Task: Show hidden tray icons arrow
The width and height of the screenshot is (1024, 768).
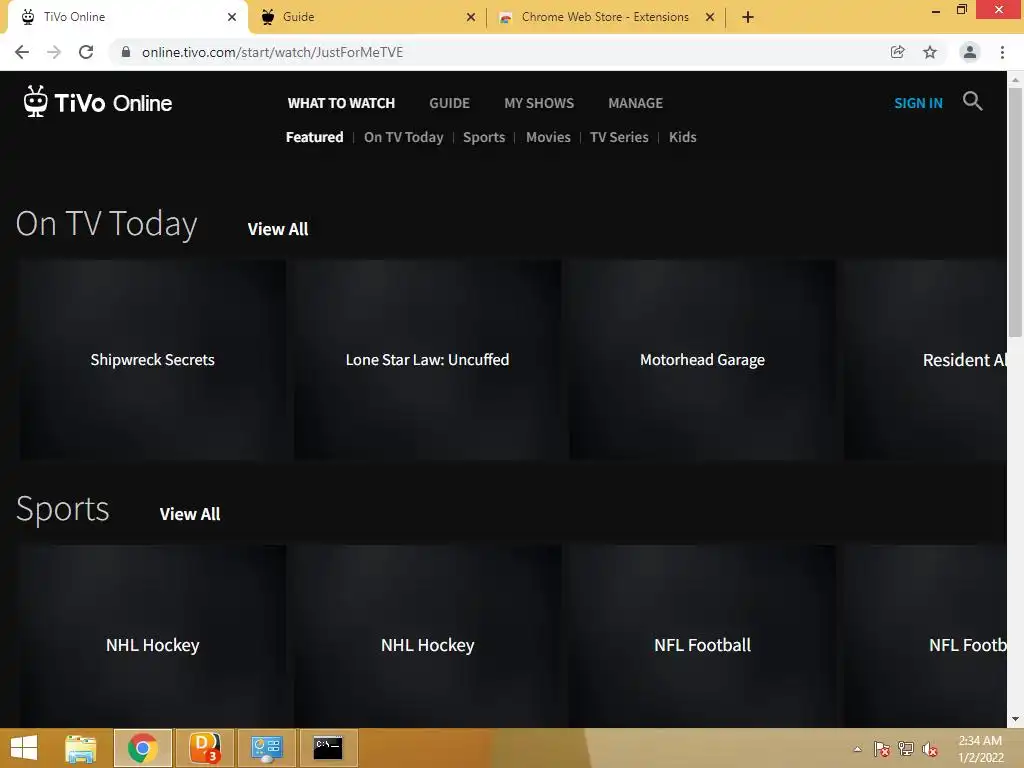Action: tap(857, 749)
